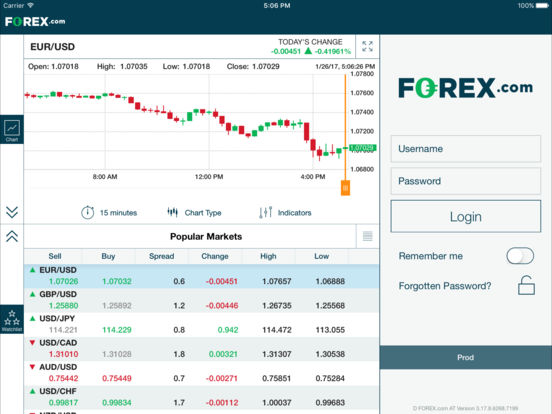Tap the Login button

pyautogui.click(x=465, y=217)
